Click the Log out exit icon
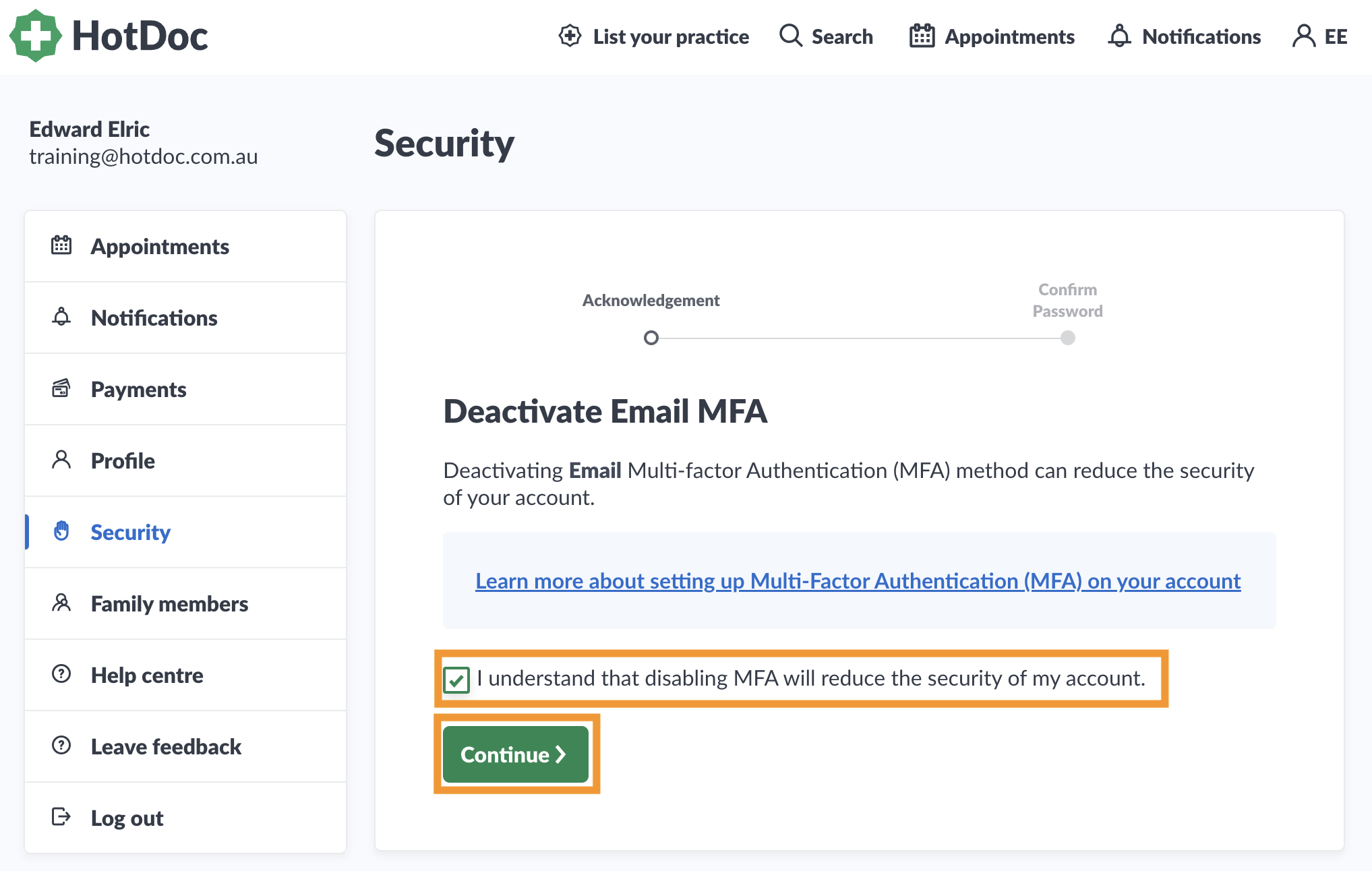This screenshot has height=871, width=1372. (61, 817)
